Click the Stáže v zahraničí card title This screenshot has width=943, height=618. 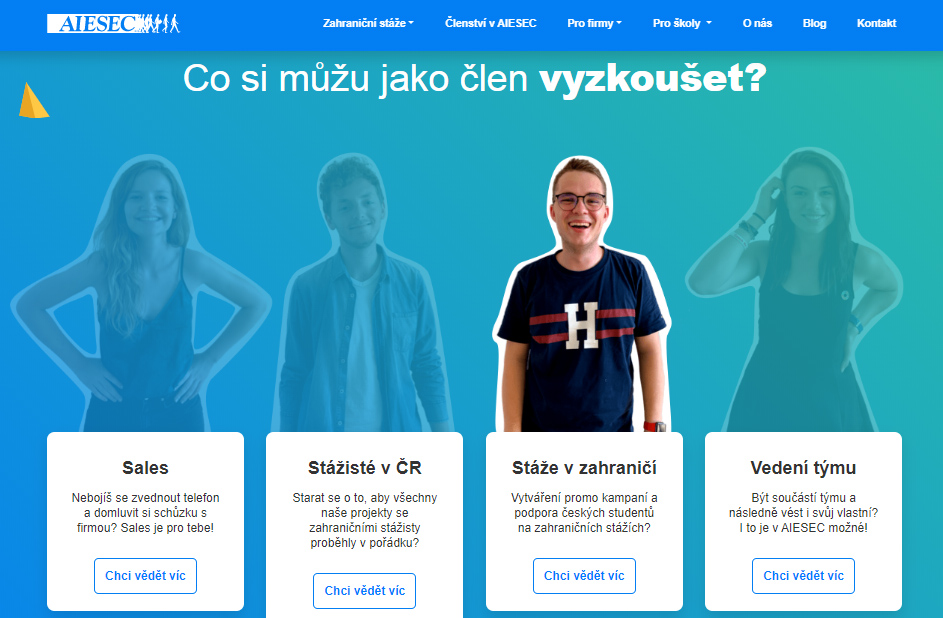(584, 468)
